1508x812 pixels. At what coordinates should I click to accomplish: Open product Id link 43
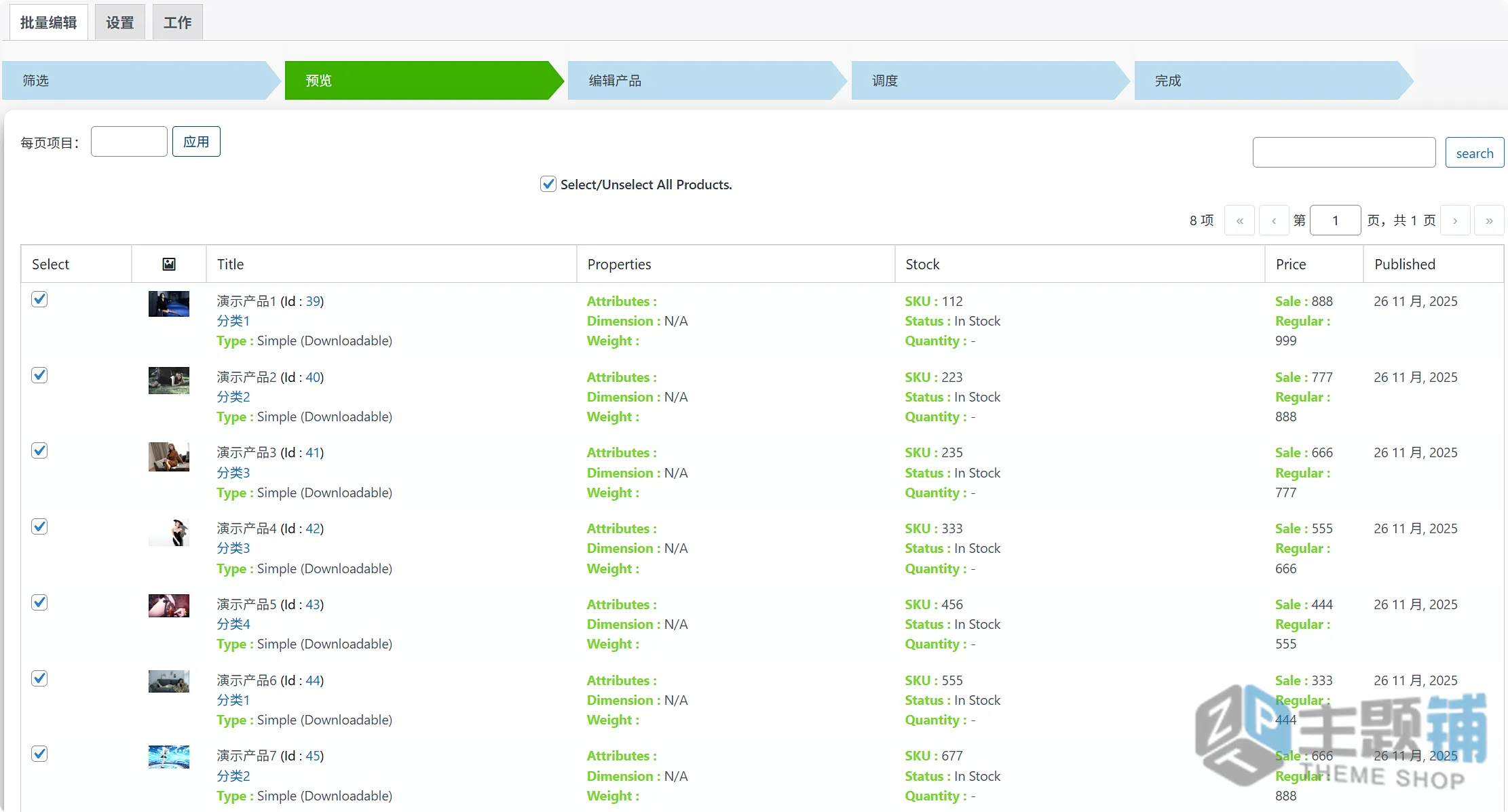click(313, 604)
